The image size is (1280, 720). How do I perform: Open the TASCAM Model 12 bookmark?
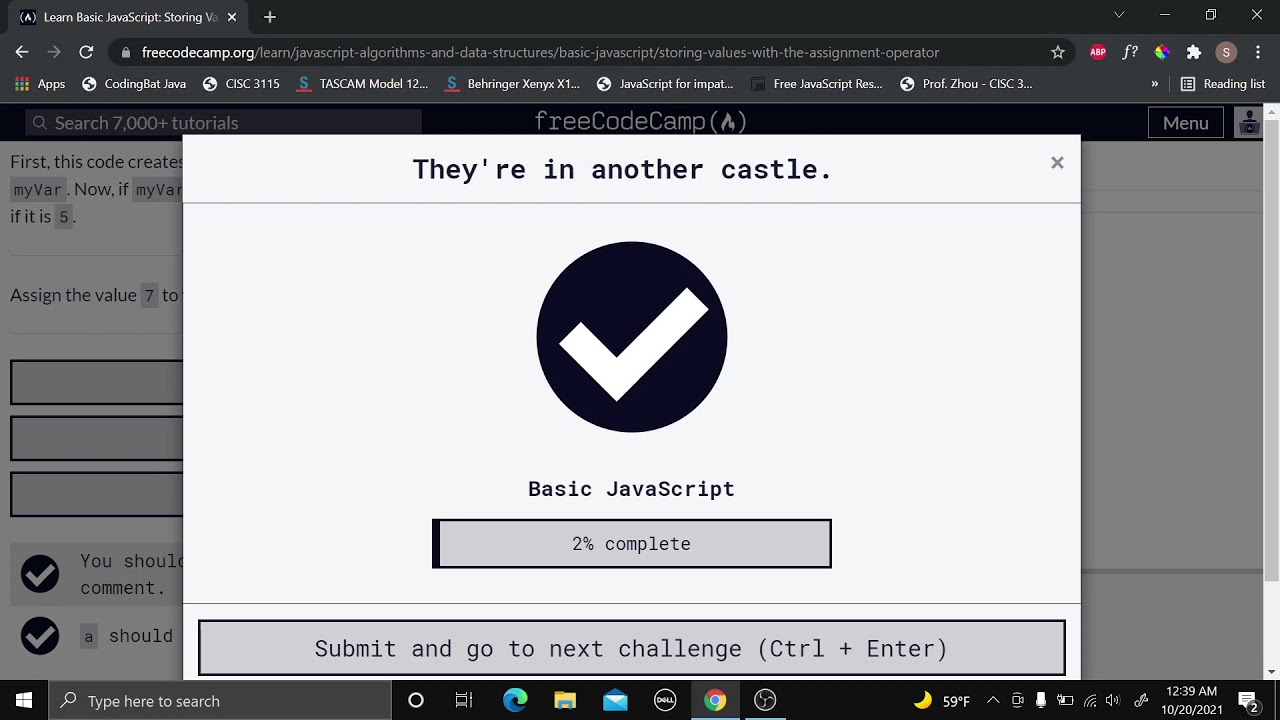coord(362,84)
